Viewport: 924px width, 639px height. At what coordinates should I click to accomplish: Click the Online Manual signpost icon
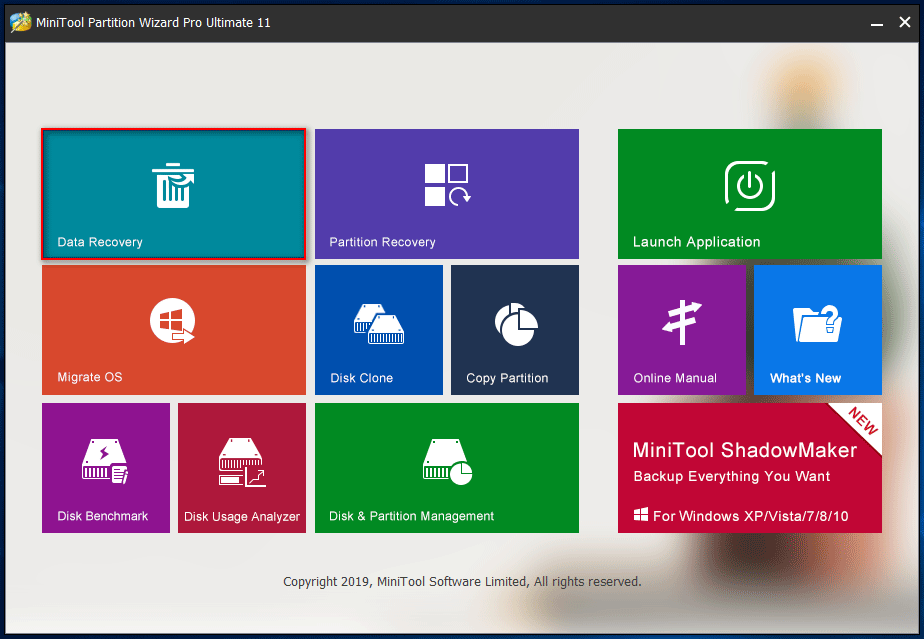(682, 322)
